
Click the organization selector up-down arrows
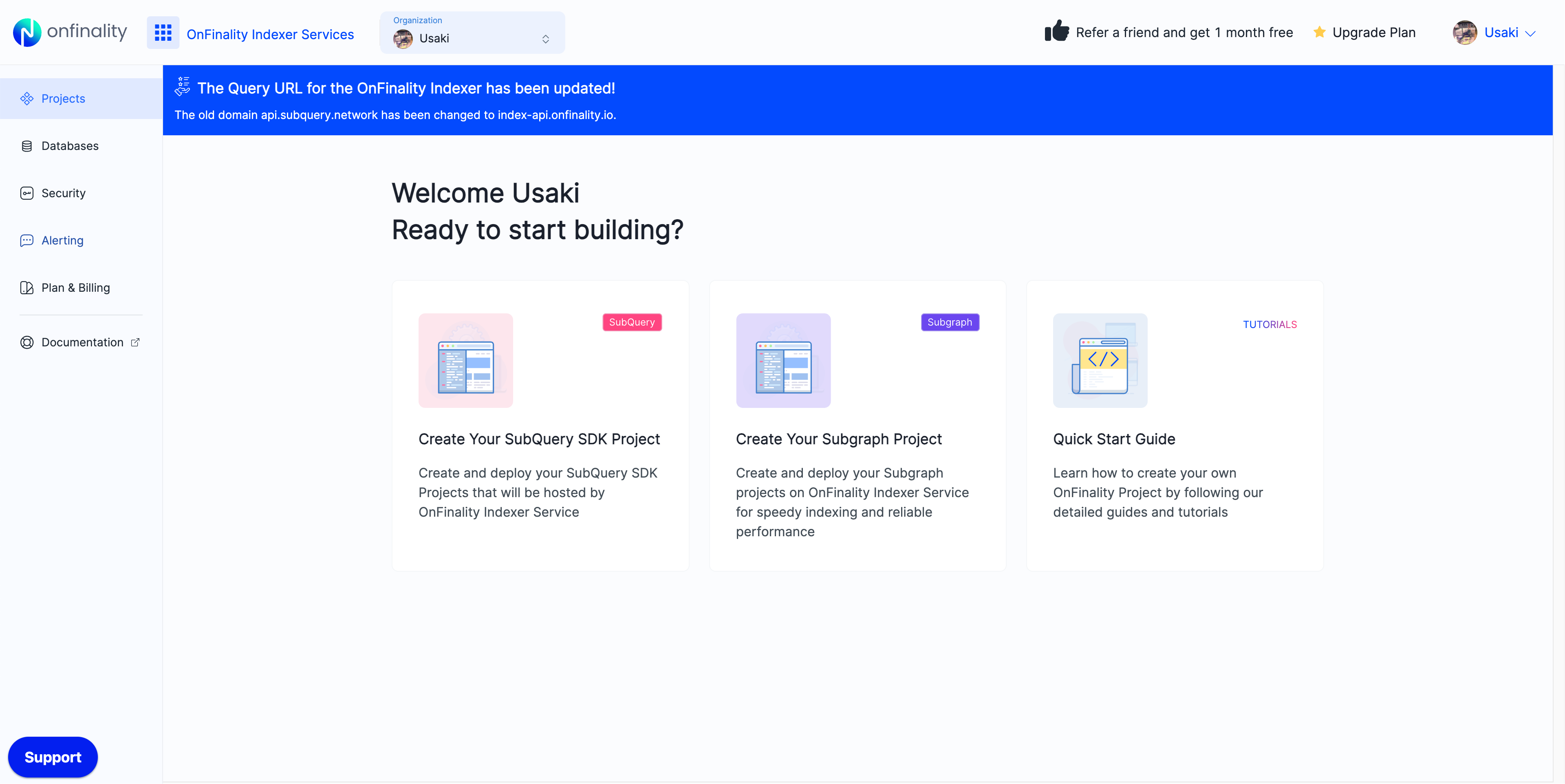[546, 39]
